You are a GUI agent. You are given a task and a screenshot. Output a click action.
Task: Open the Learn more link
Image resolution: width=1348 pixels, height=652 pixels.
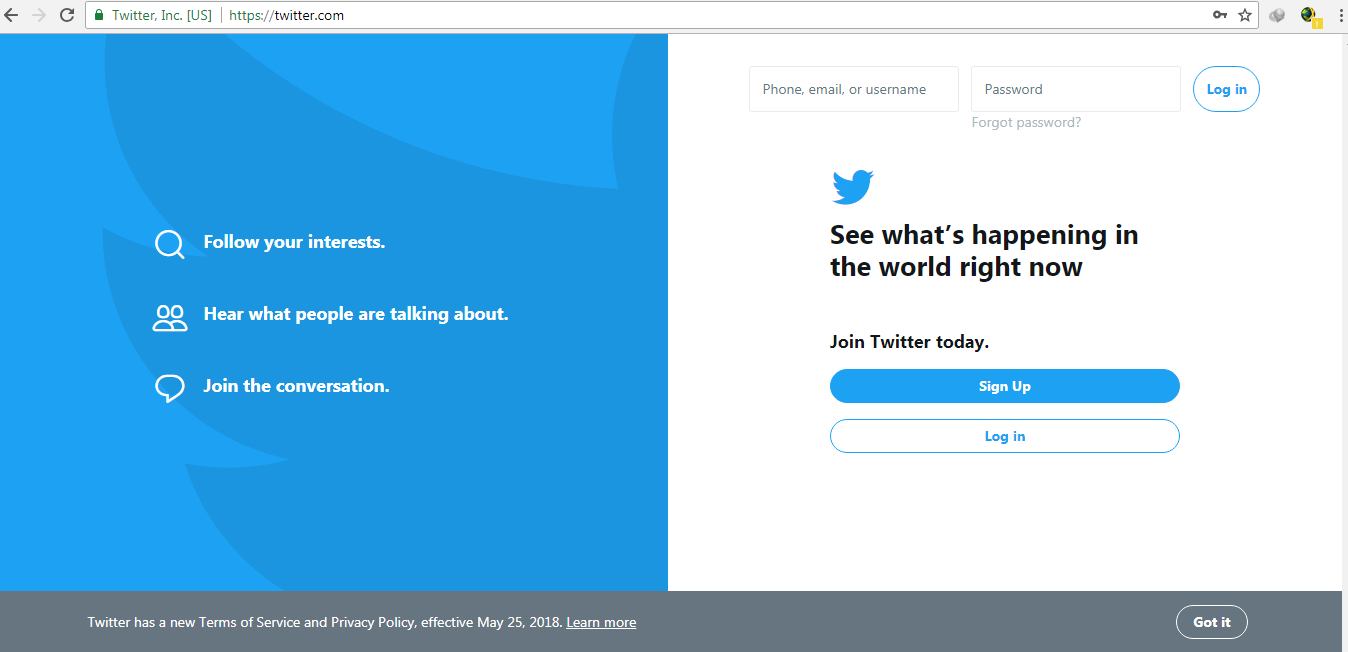(x=601, y=622)
